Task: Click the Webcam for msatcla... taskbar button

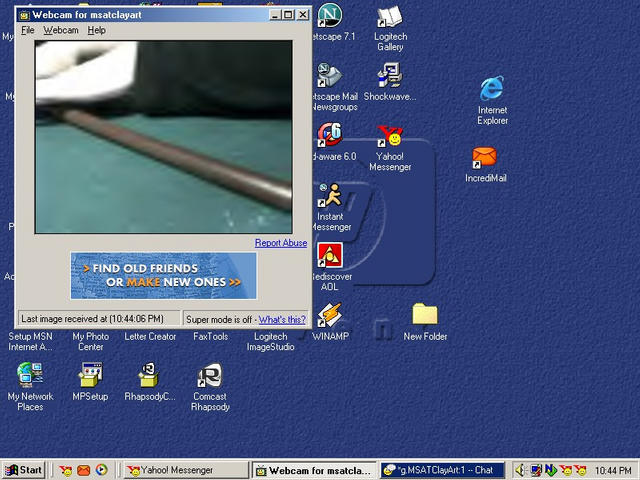Action: click(x=314, y=470)
